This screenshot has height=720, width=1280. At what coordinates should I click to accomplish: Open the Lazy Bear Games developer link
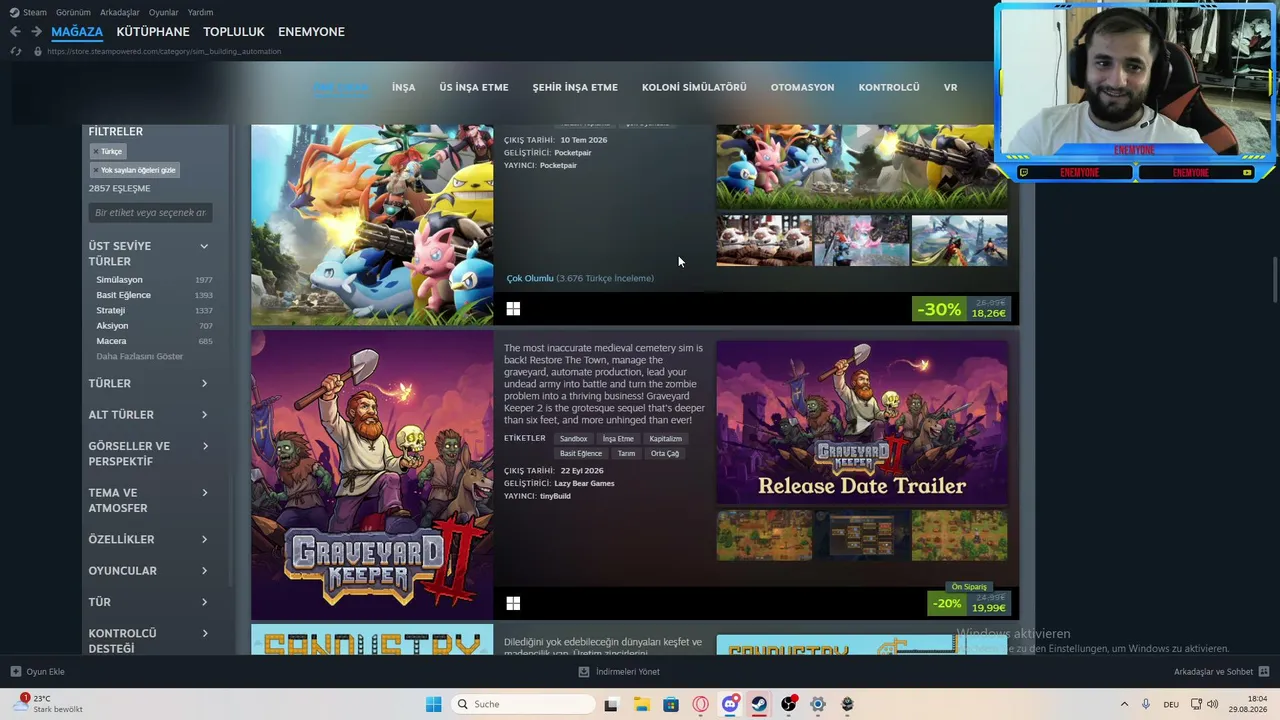tap(584, 483)
